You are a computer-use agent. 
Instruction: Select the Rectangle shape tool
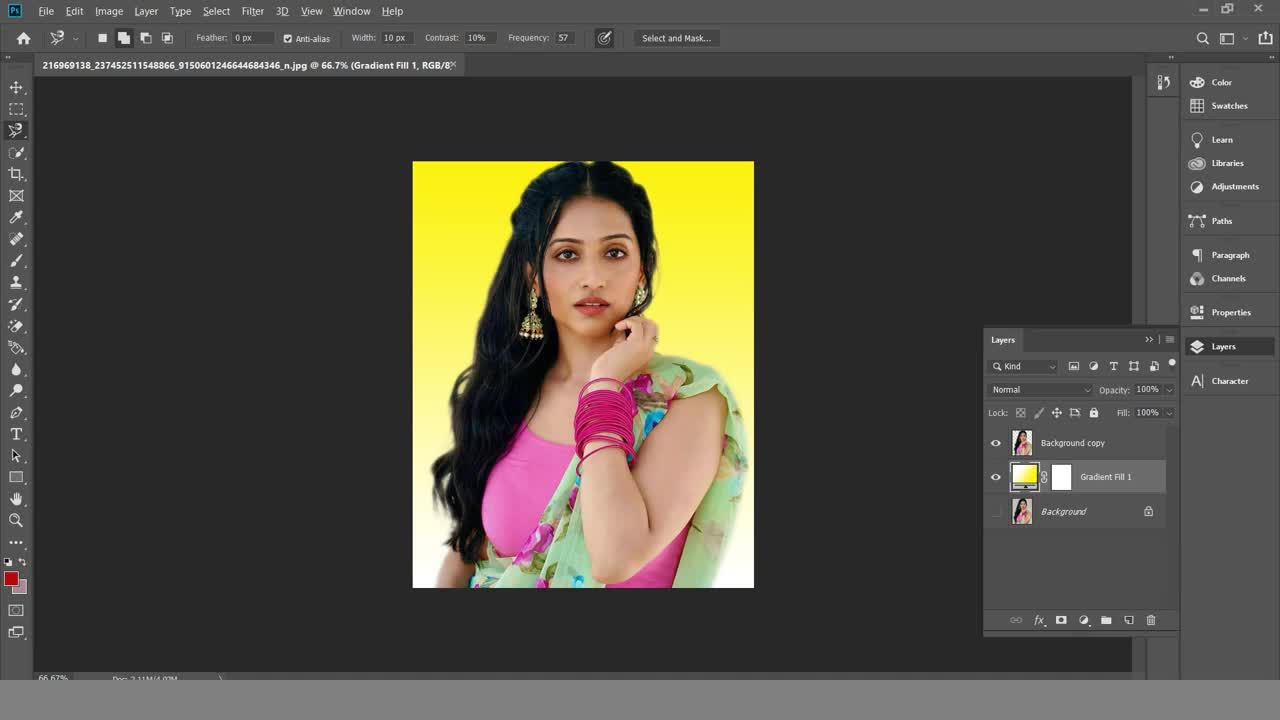(x=16, y=477)
